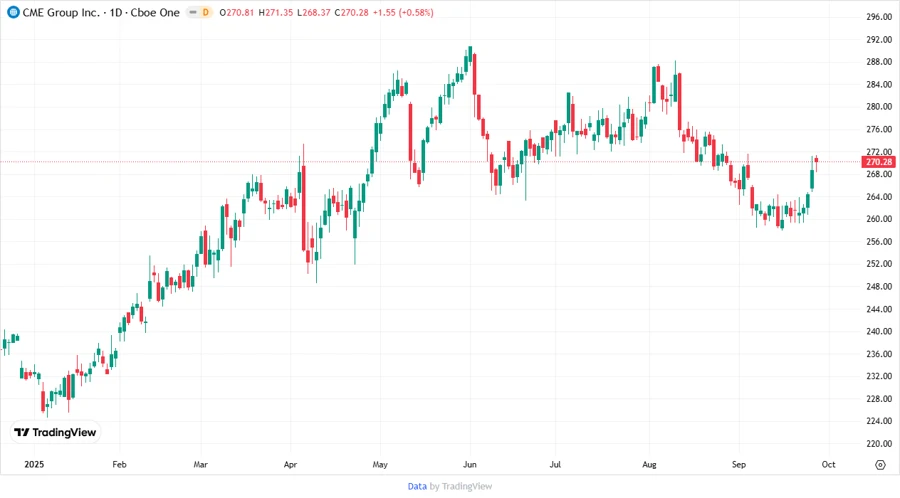Screen dimensions: 900x498
Task: Click the close value C270.28
Action: (x=351, y=12)
